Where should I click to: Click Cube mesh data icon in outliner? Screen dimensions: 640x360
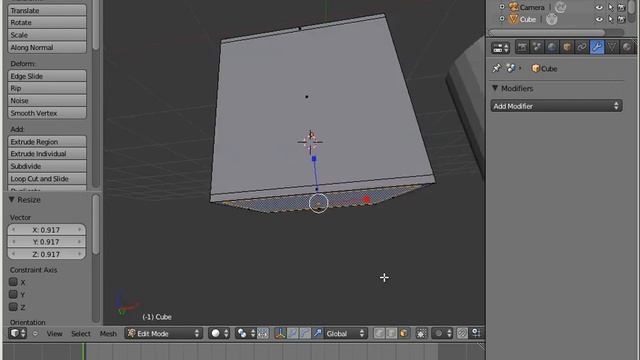click(551, 19)
